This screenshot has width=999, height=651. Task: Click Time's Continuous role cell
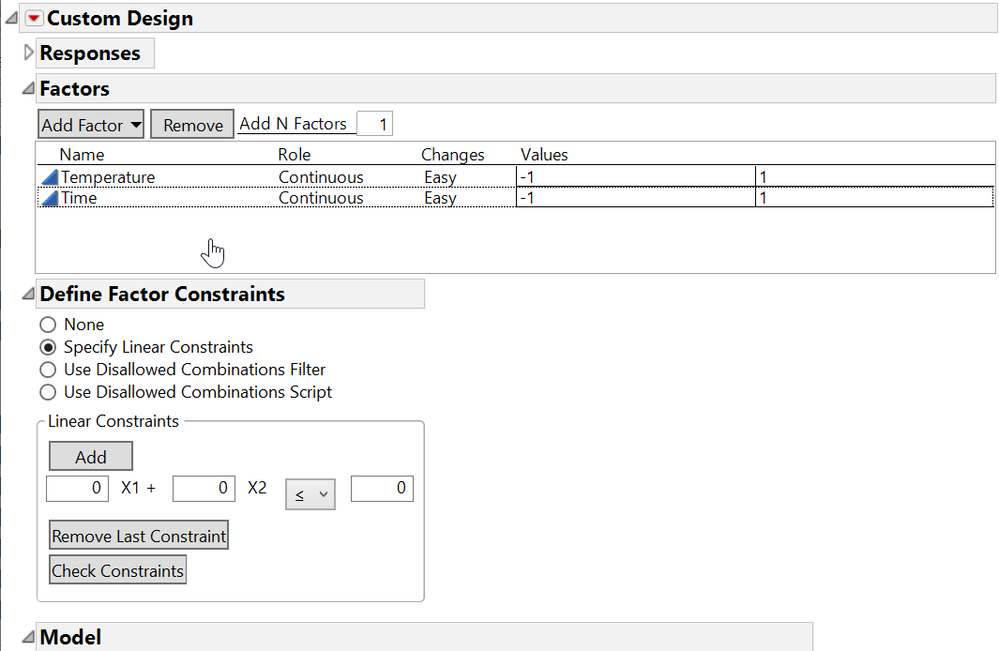click(x=321, y=198)
